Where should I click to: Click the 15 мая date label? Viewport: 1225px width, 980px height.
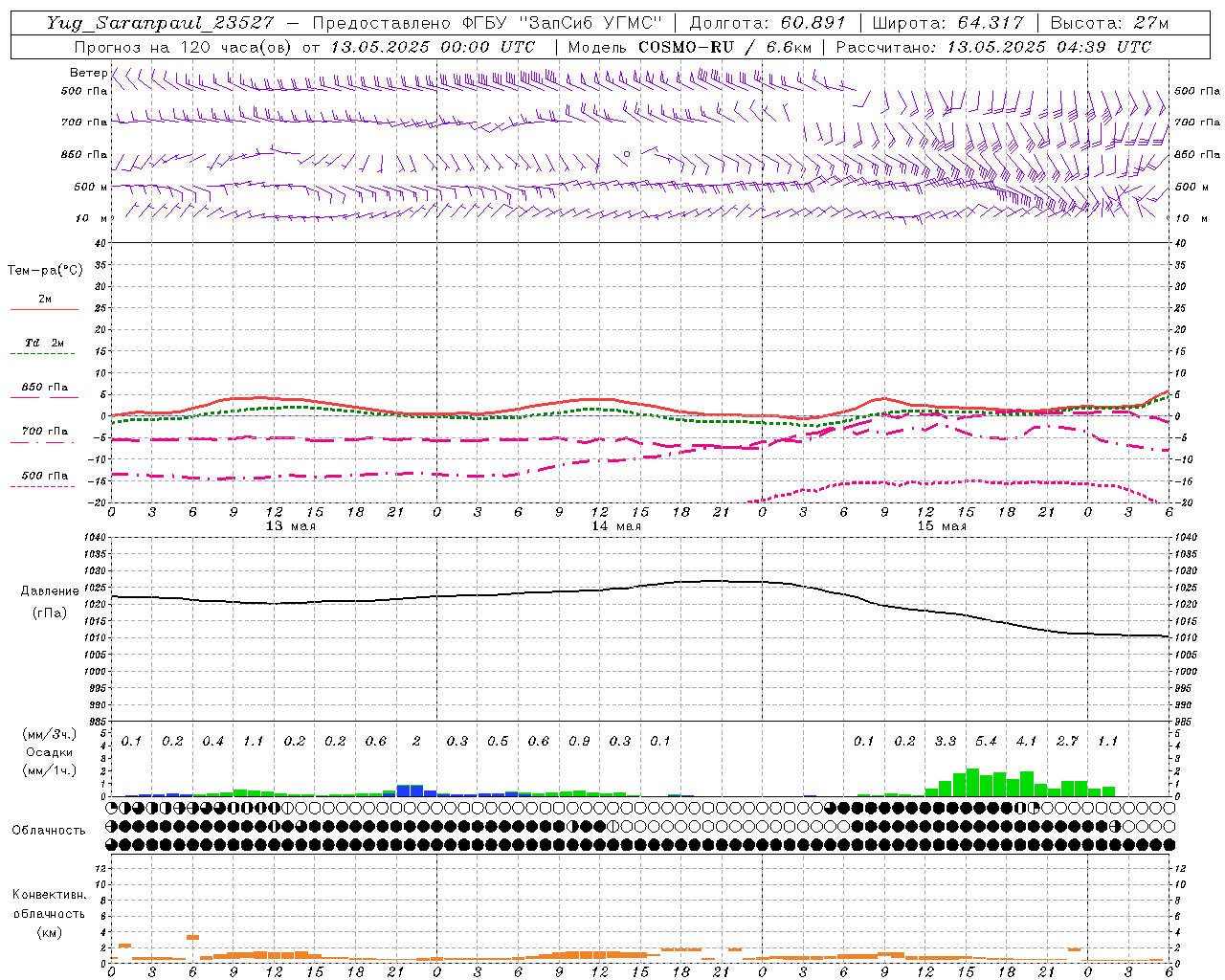(942, 526)
